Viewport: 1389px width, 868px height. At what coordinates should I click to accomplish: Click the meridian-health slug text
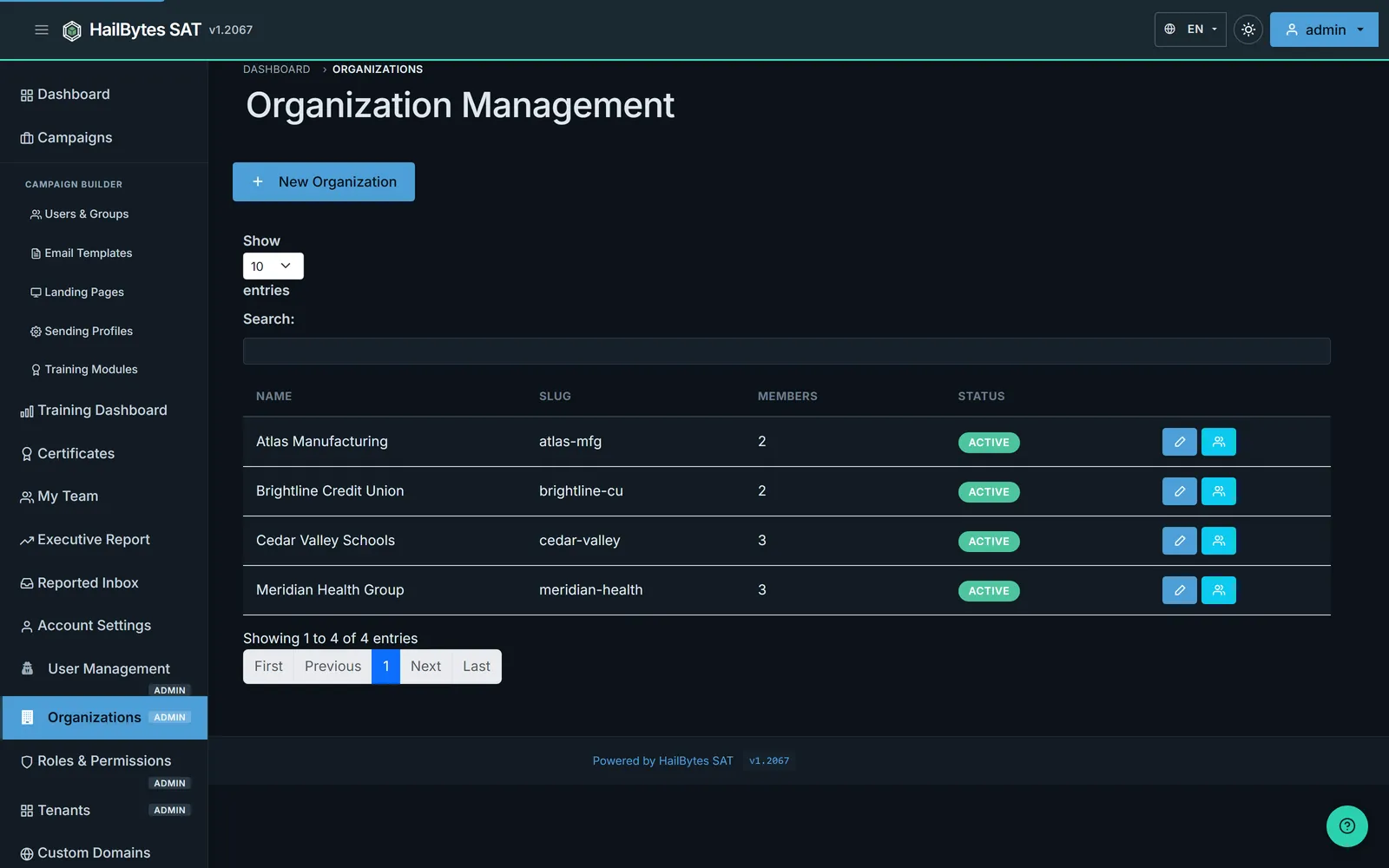[x=590, y=590]
